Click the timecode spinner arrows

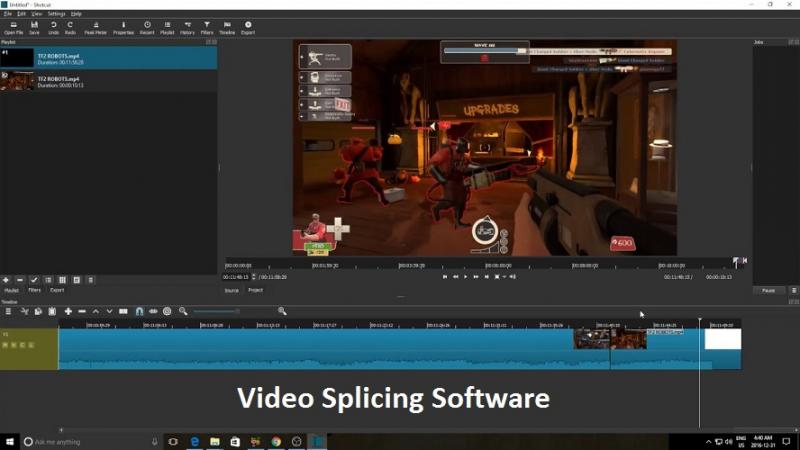coord(254,277)
